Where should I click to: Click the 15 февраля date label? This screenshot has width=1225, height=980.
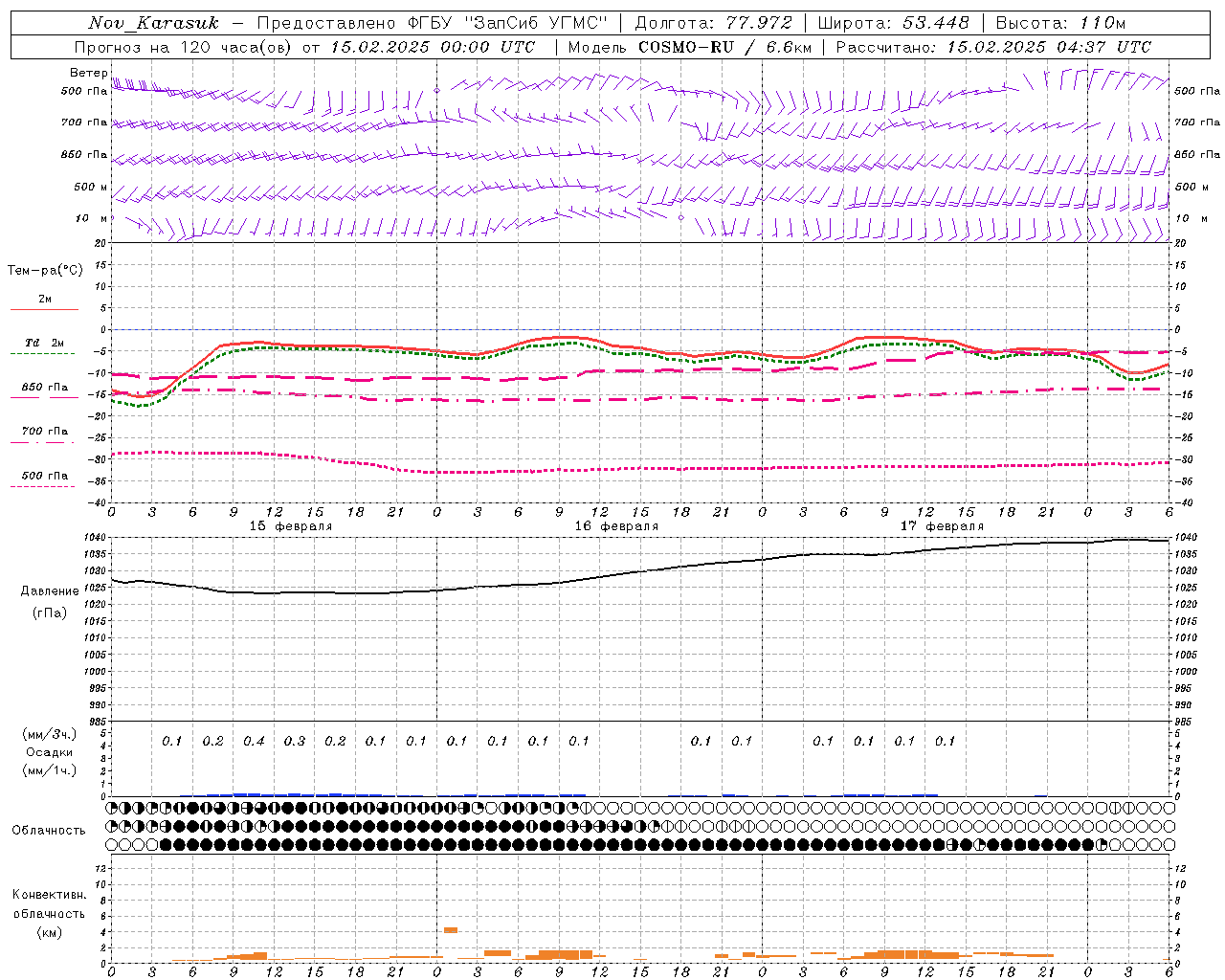coord(291,526)
